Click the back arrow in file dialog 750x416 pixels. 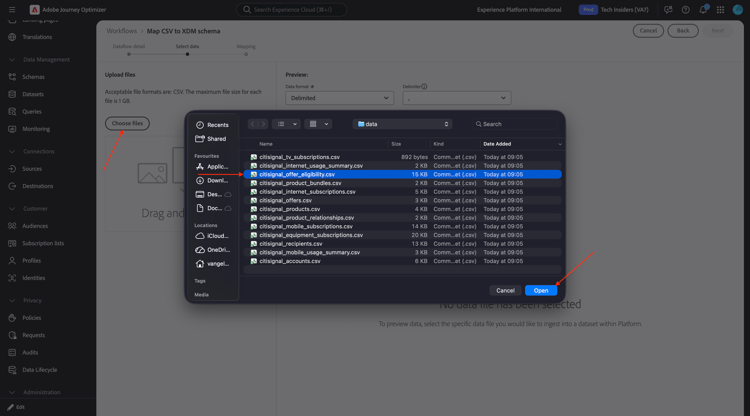[253, 124]
